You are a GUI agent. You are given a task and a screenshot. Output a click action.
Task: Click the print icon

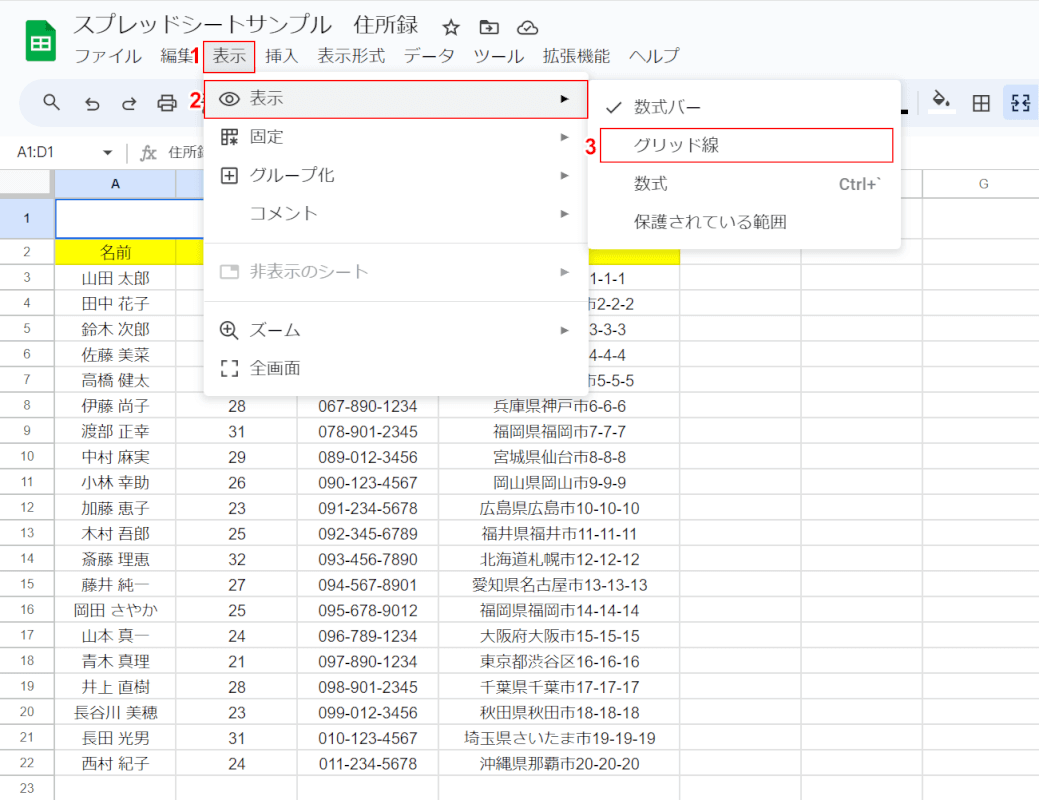167,102
